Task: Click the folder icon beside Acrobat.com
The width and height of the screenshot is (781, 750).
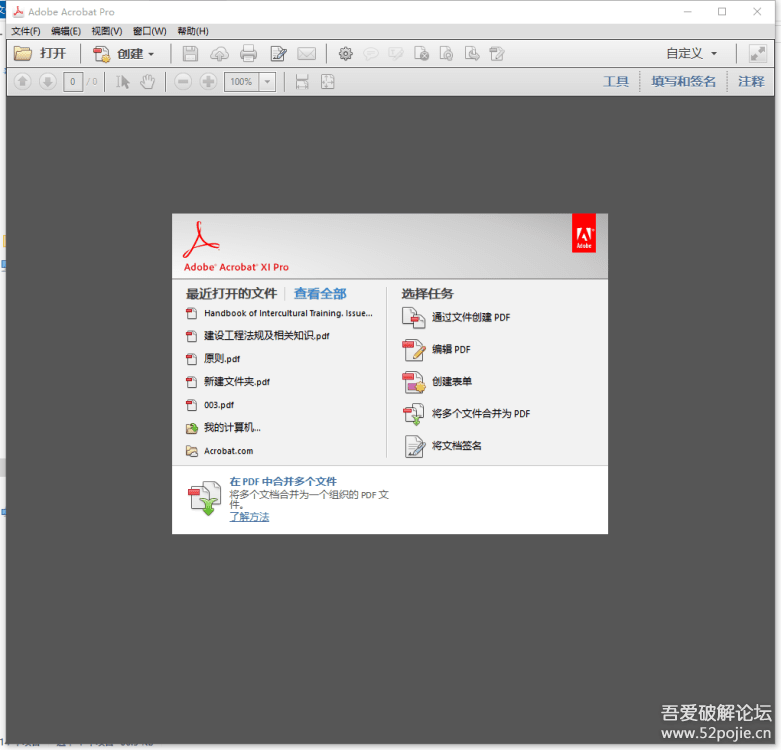Action: click(192, 451)
